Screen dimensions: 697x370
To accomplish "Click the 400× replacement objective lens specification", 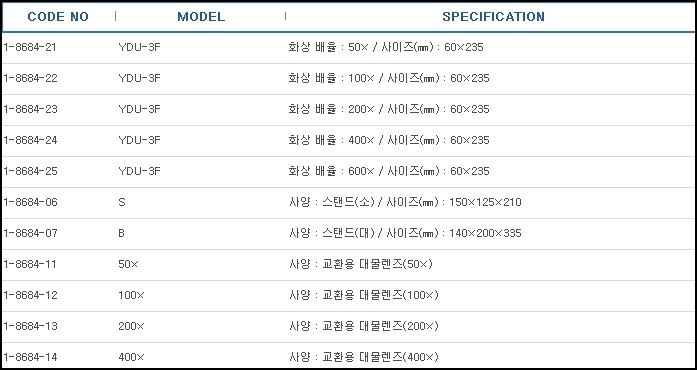I will [x=364, y=357].
